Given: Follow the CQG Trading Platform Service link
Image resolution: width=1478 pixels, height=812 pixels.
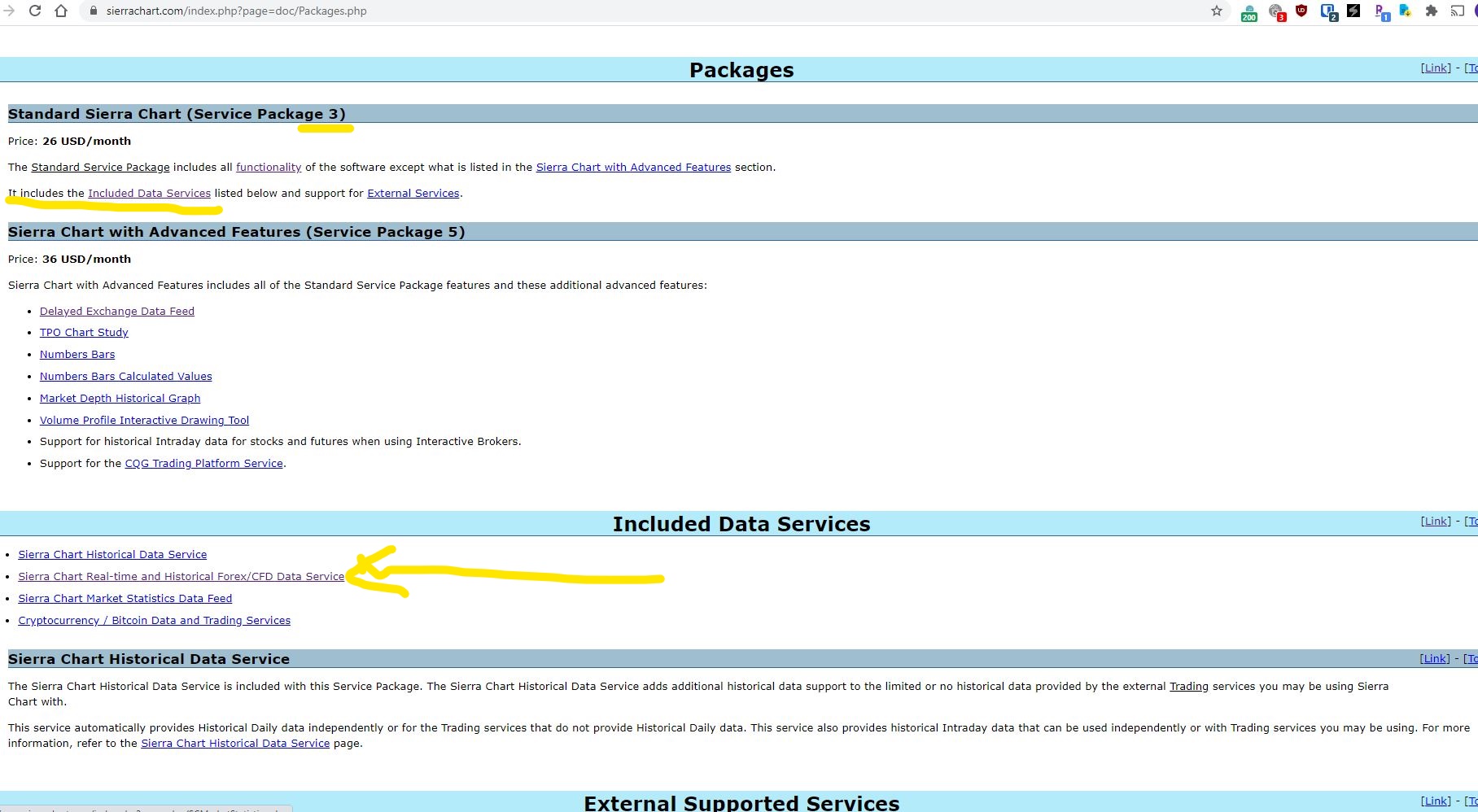Looking at the screenshot, I should [203, 464].
